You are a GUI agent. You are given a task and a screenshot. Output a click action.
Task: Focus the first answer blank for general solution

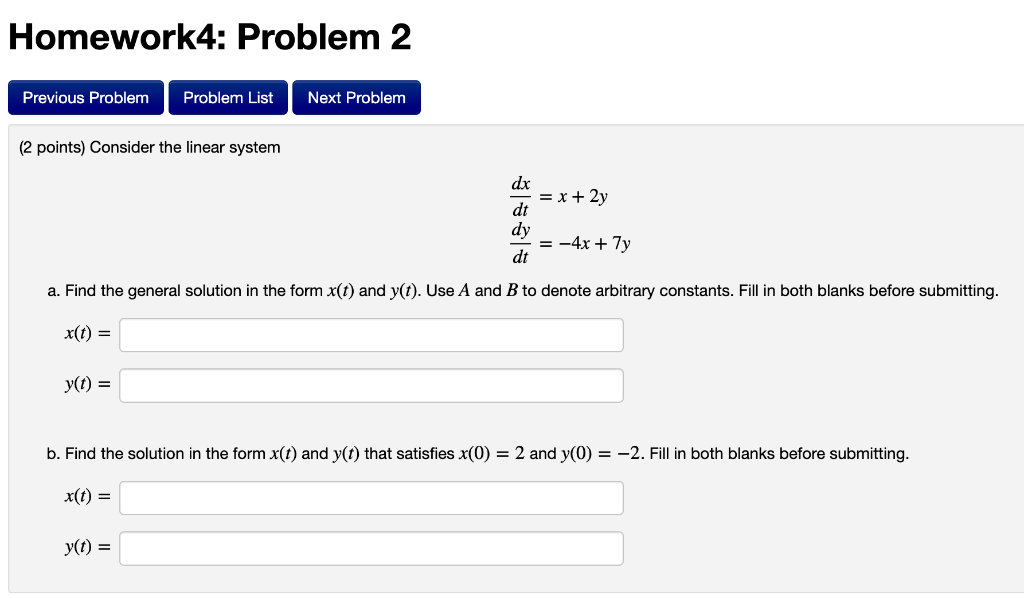pos(371,334)
